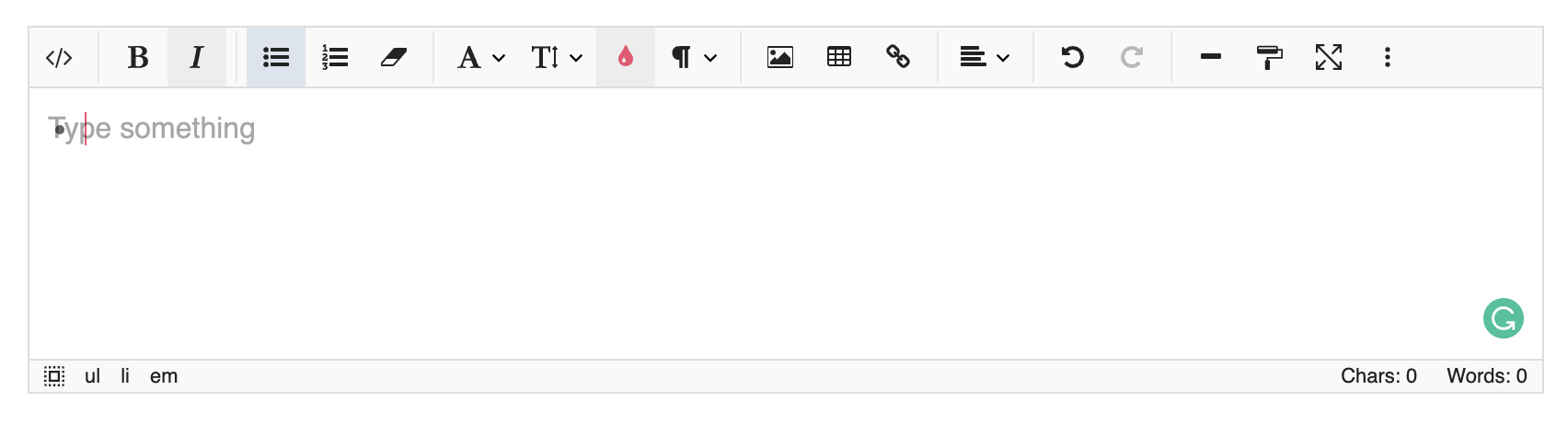This screenshot has width=1568, height=425.
Task: Expand the font family dropdown
Action: coord(481,57)
